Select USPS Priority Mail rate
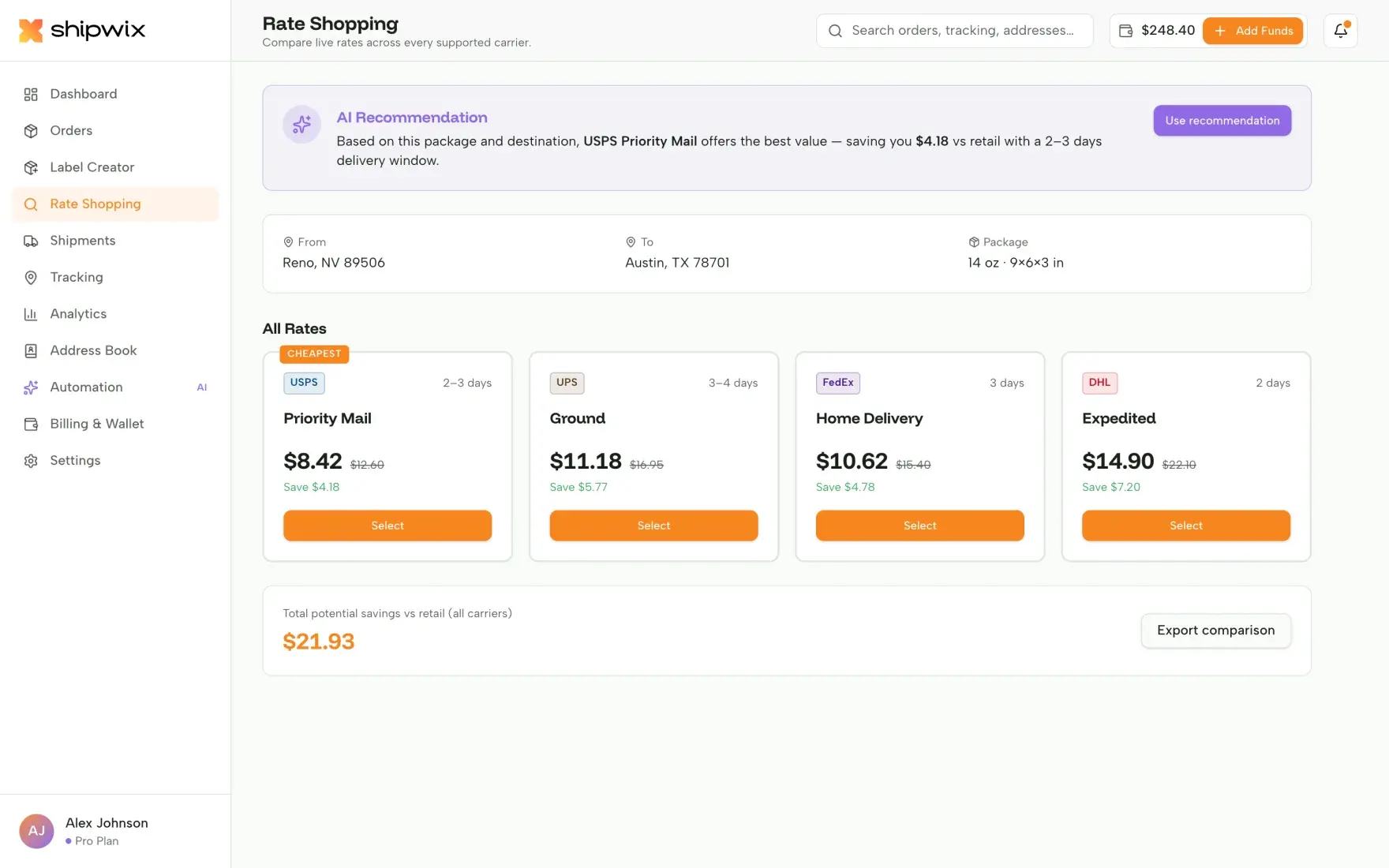1389x868 pixels. coord(387,526)
